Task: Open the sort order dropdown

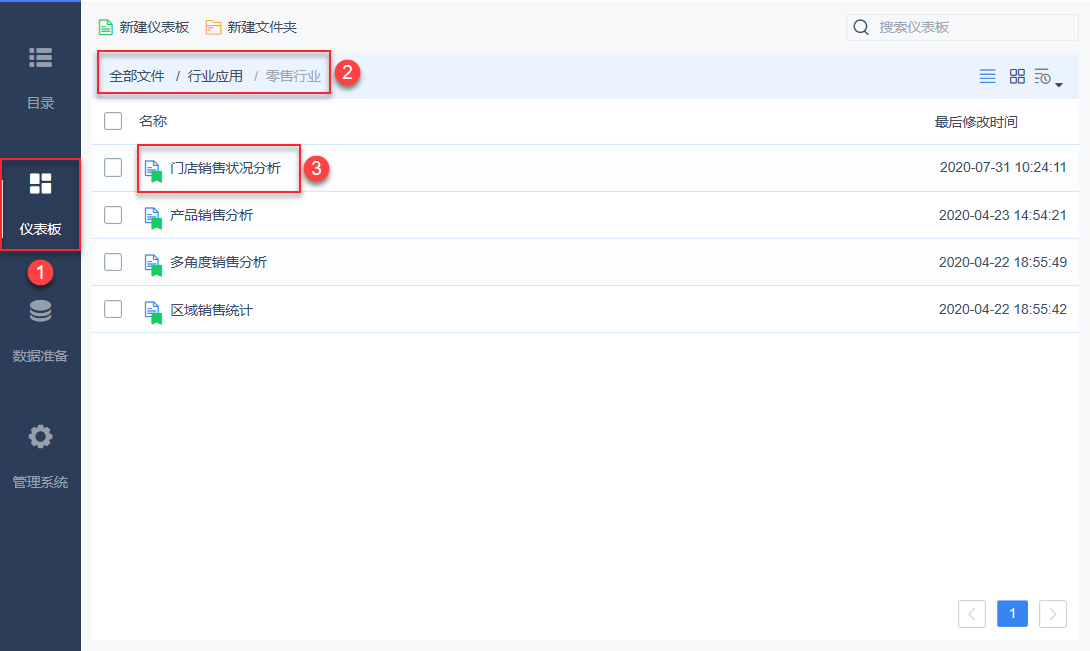Action: coord(1047,77)
